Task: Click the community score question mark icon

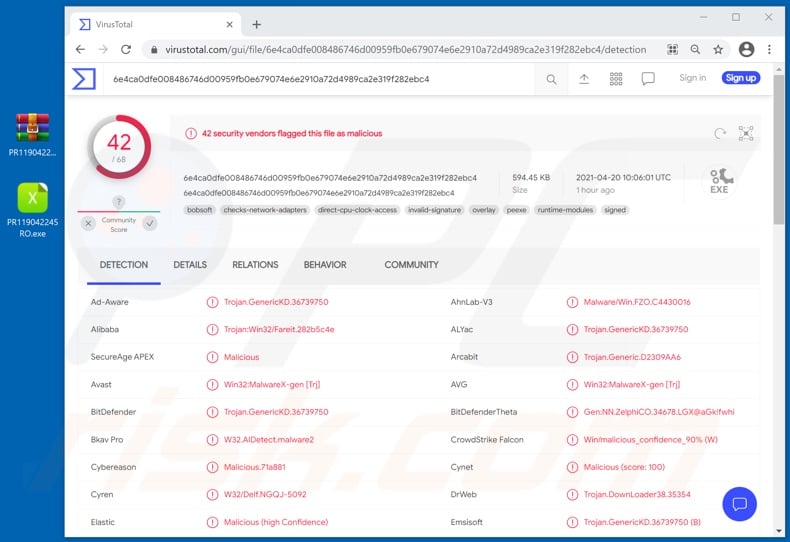Action: (118, 202)
